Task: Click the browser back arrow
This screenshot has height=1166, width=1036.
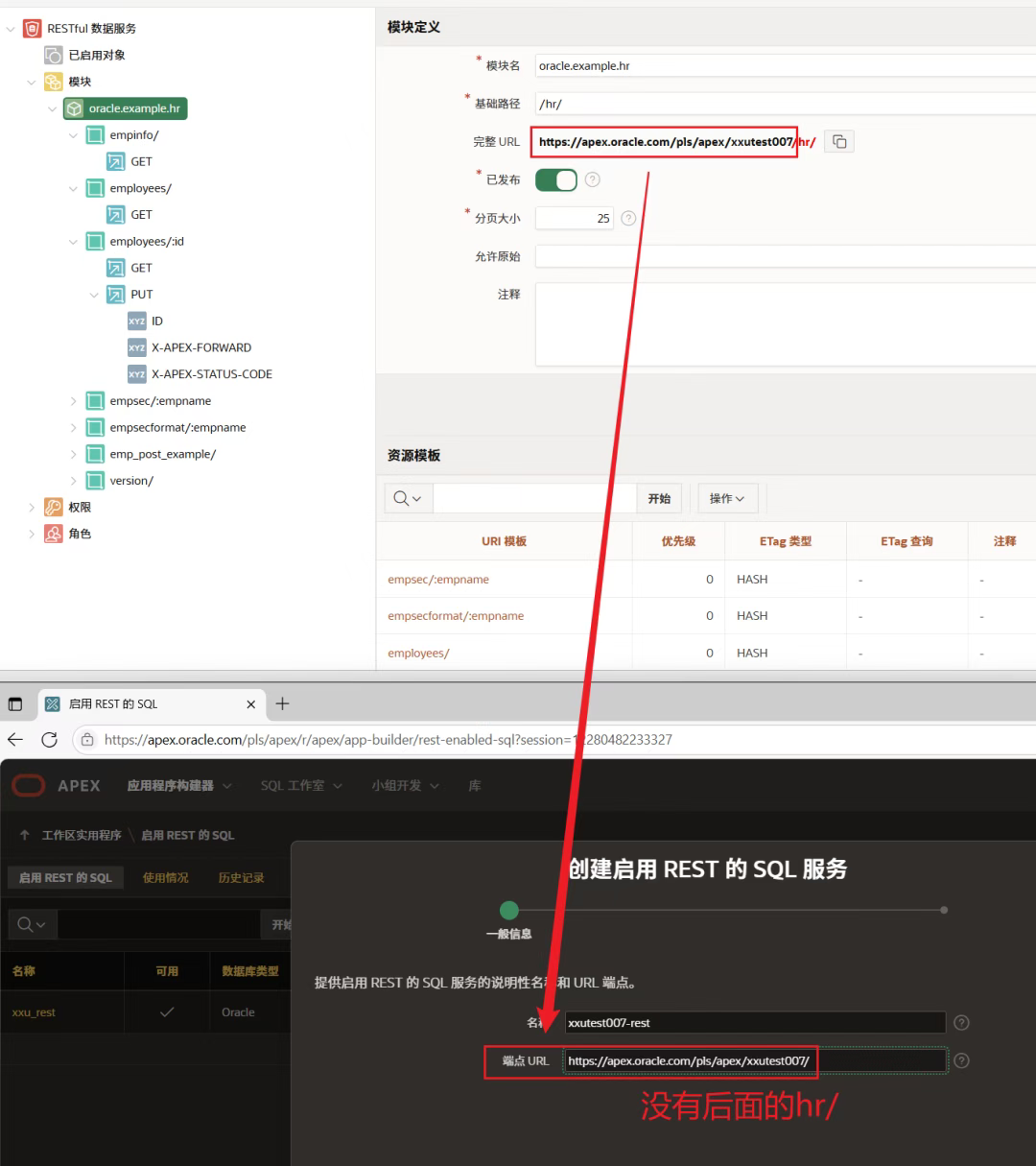Action: tap(15, 739)
